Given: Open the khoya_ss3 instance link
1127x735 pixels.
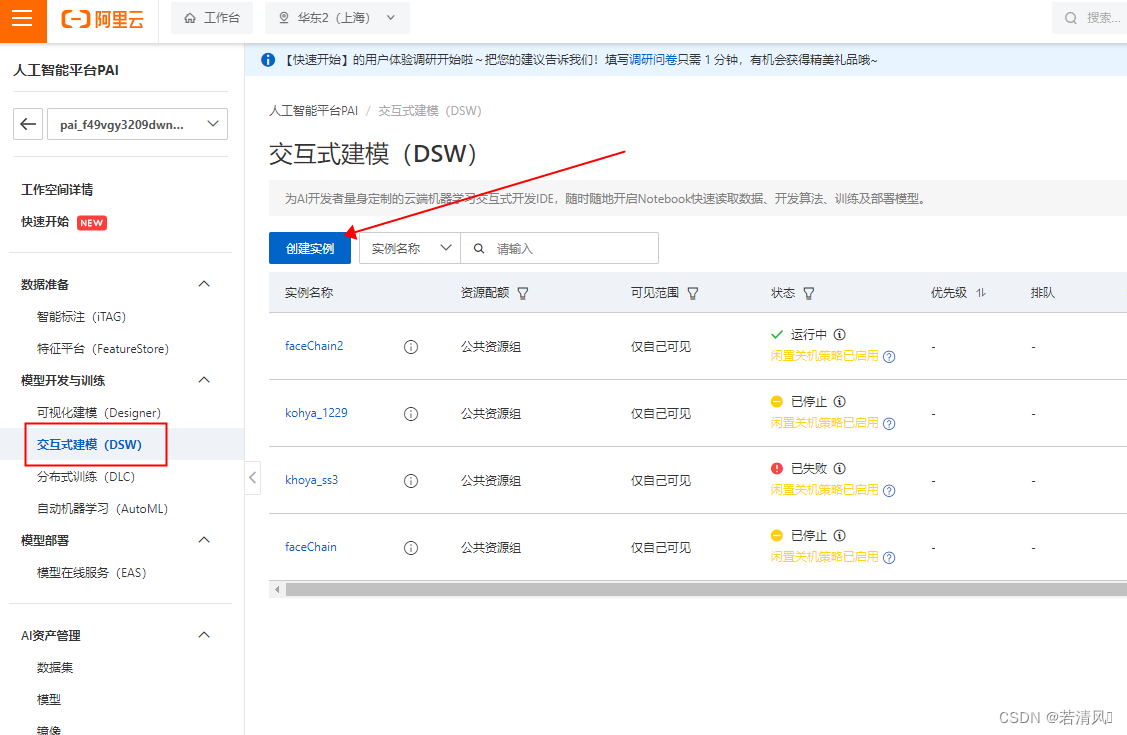Looking at the screenshot, I should [311, 480].
